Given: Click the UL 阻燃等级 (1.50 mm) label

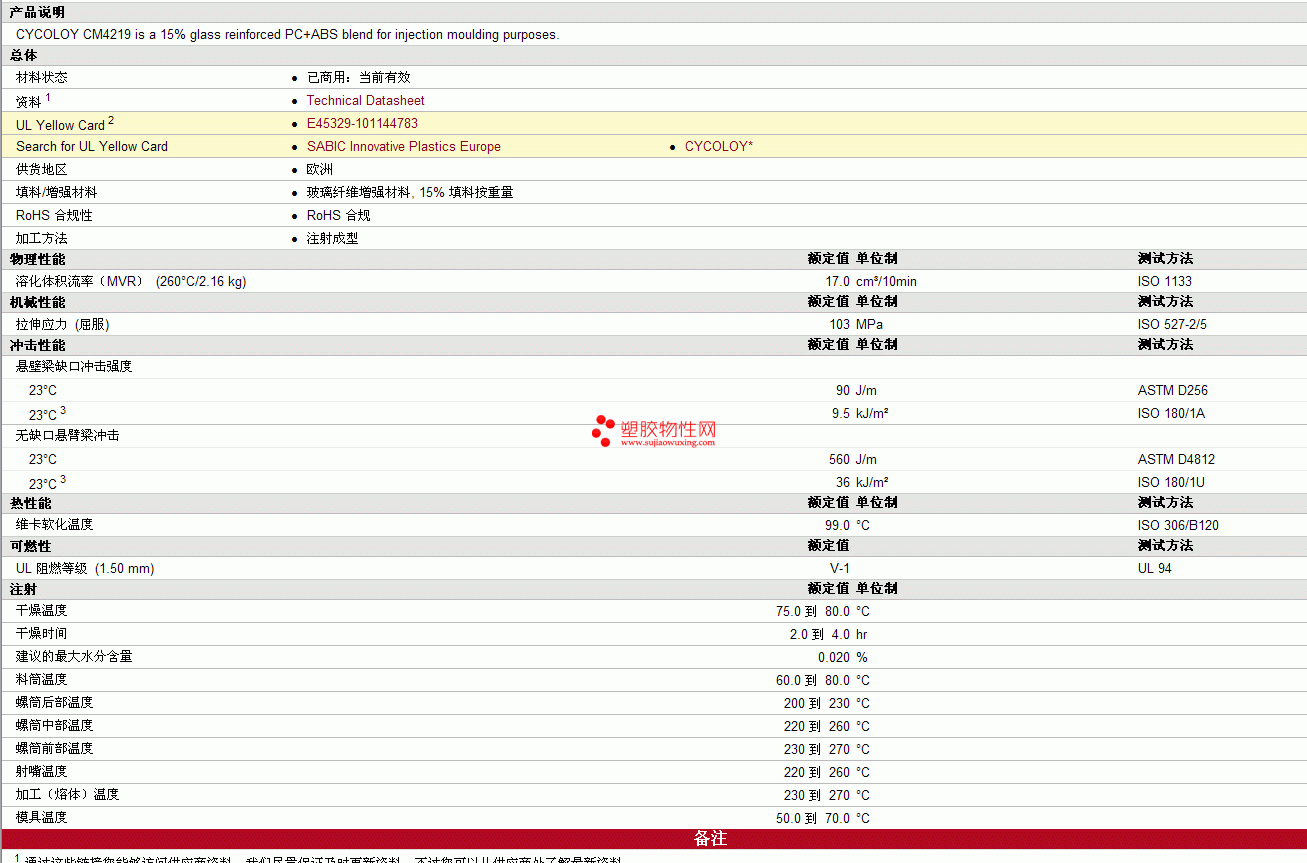Looking at the screenshot, I should 85,568.
